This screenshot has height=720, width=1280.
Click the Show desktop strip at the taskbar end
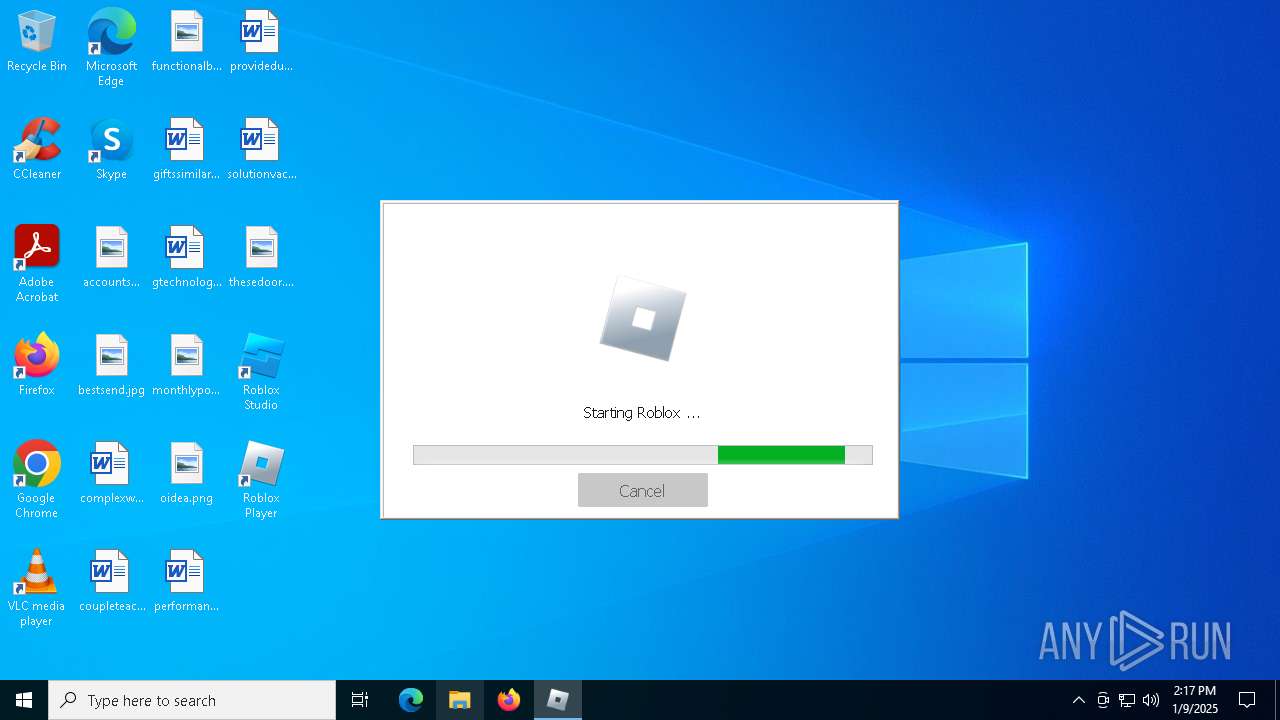click(1277, 700)
